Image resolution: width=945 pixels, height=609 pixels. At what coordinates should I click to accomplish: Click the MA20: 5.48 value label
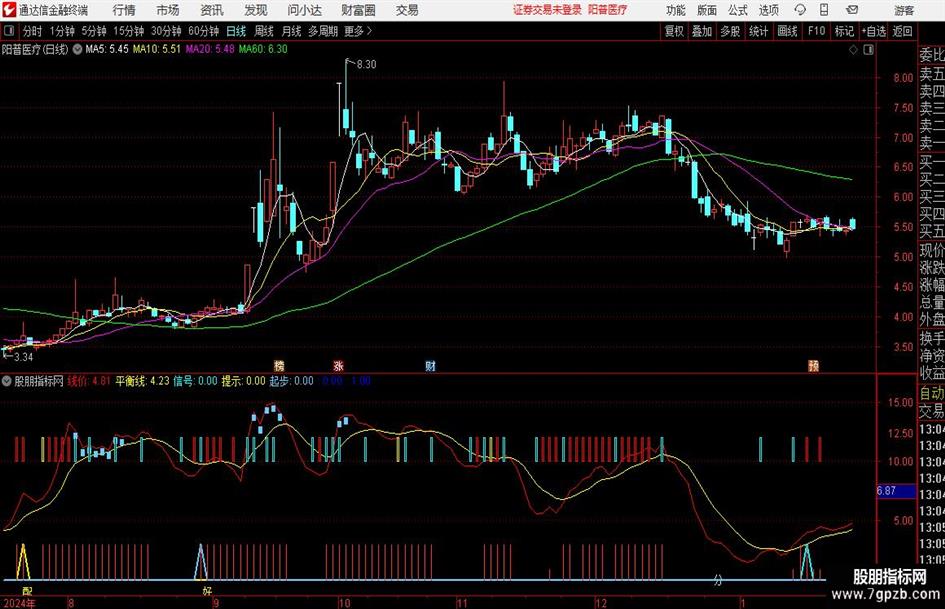pyautogui.click(x=210, y=49)
